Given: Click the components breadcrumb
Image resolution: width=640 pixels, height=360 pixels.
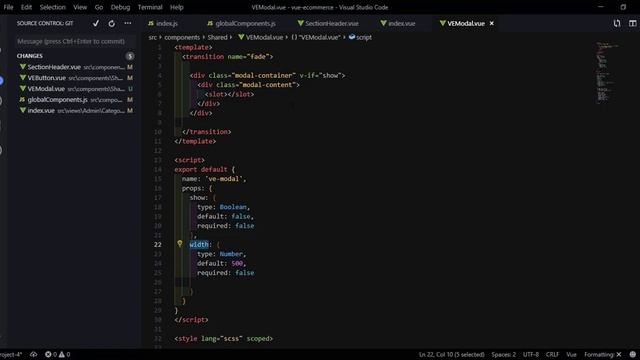Looking at the screenshot, I should pos(182,37).
